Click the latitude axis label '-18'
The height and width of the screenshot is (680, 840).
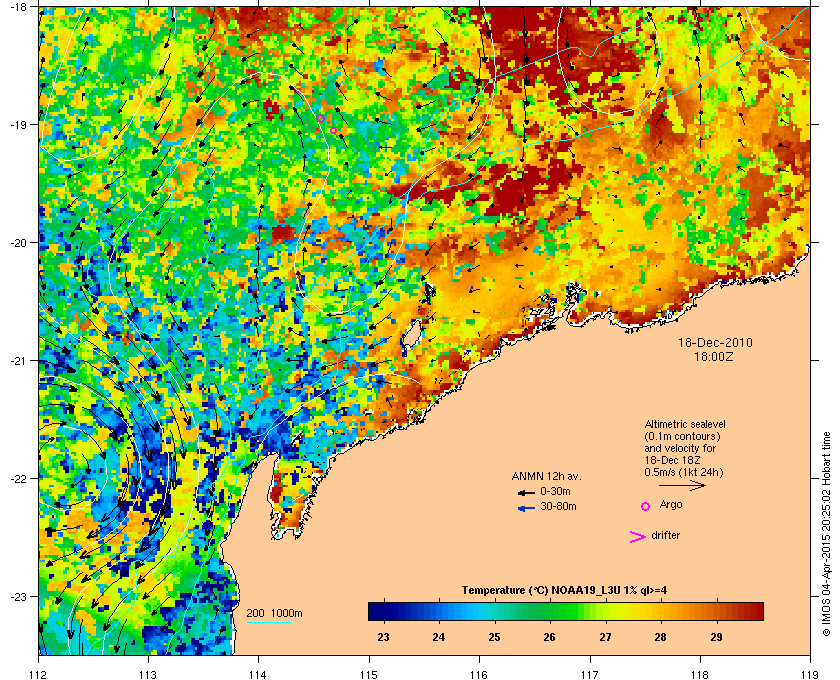(19, 7)
